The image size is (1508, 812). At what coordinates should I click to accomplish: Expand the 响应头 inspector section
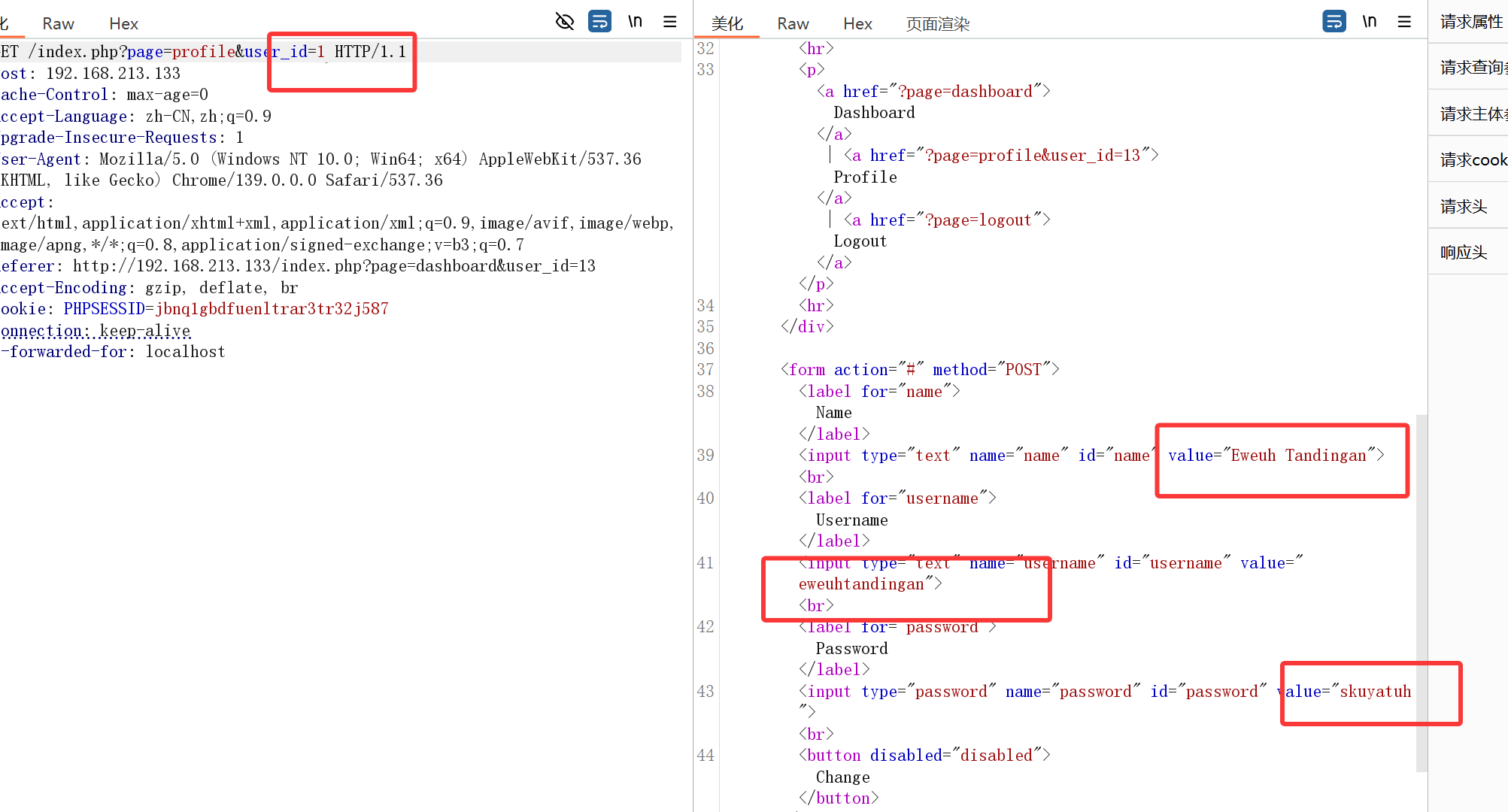tap(1464, 252)
